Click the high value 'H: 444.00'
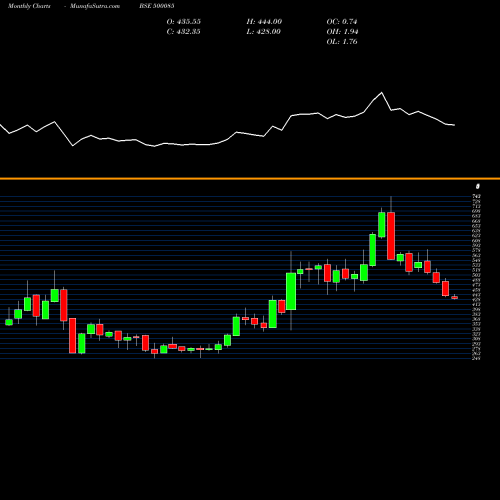 264,22
